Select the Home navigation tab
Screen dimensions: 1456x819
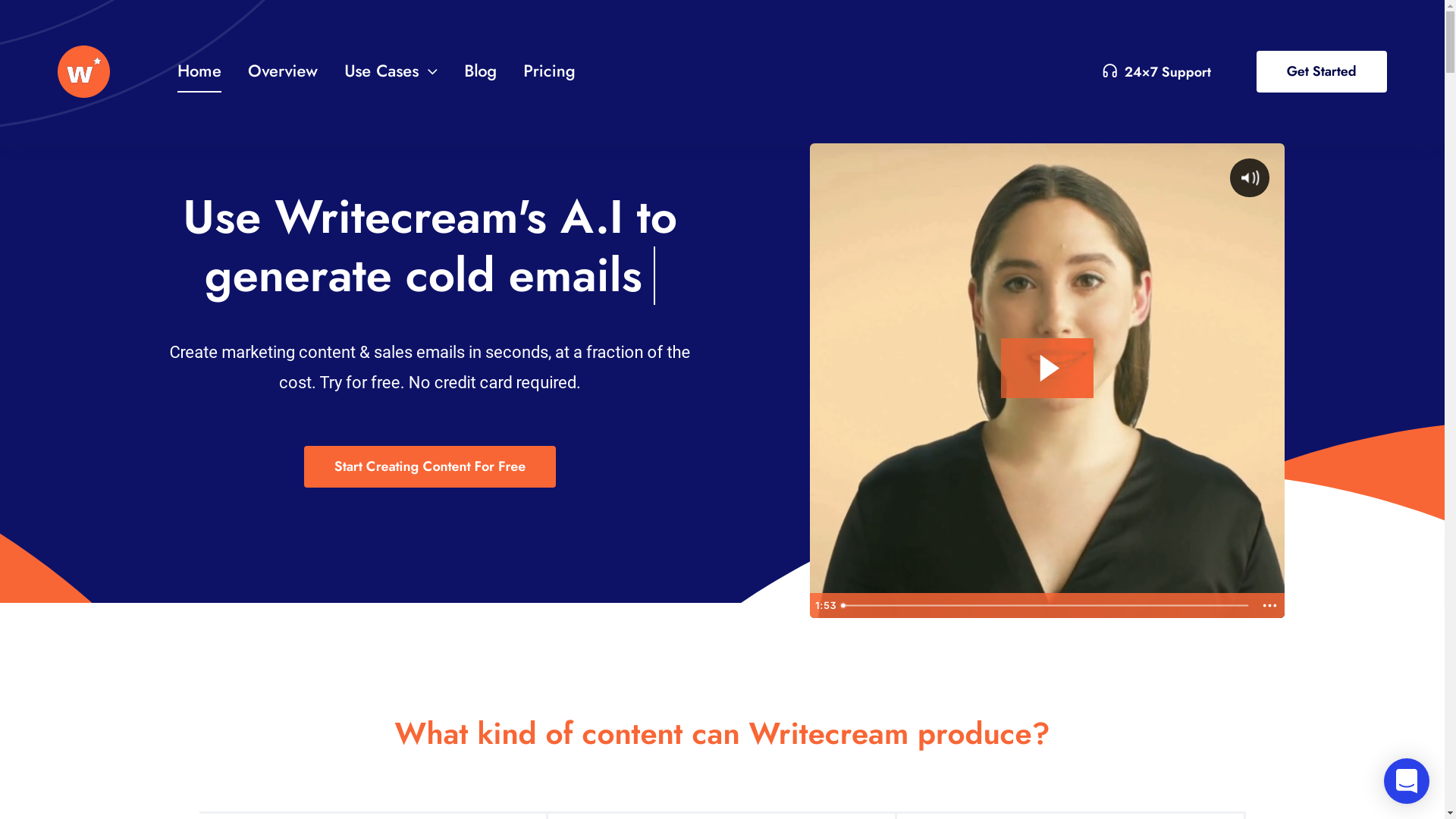coord(199,71)
